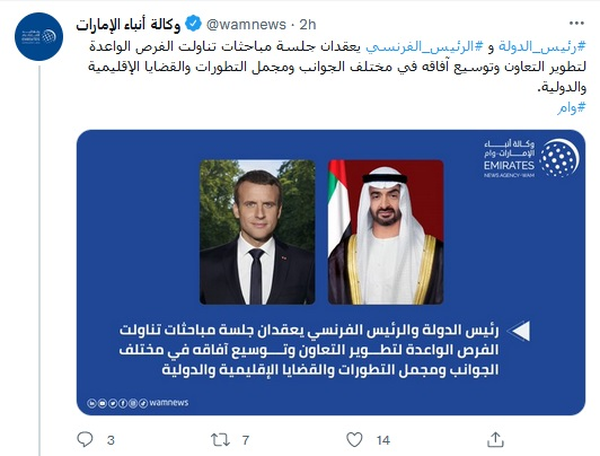
Task: Like the tweet with the heart icon
Action: tap(353, 438)
